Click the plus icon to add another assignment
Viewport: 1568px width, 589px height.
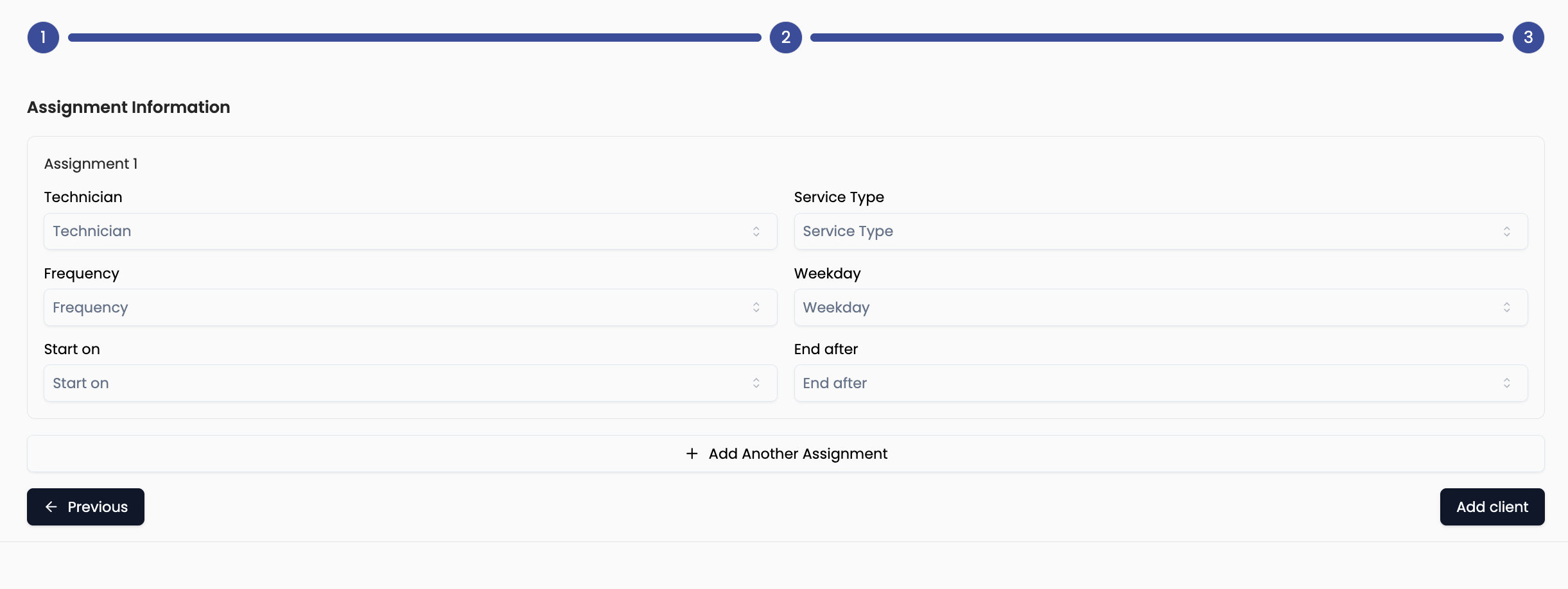[692, 454]
